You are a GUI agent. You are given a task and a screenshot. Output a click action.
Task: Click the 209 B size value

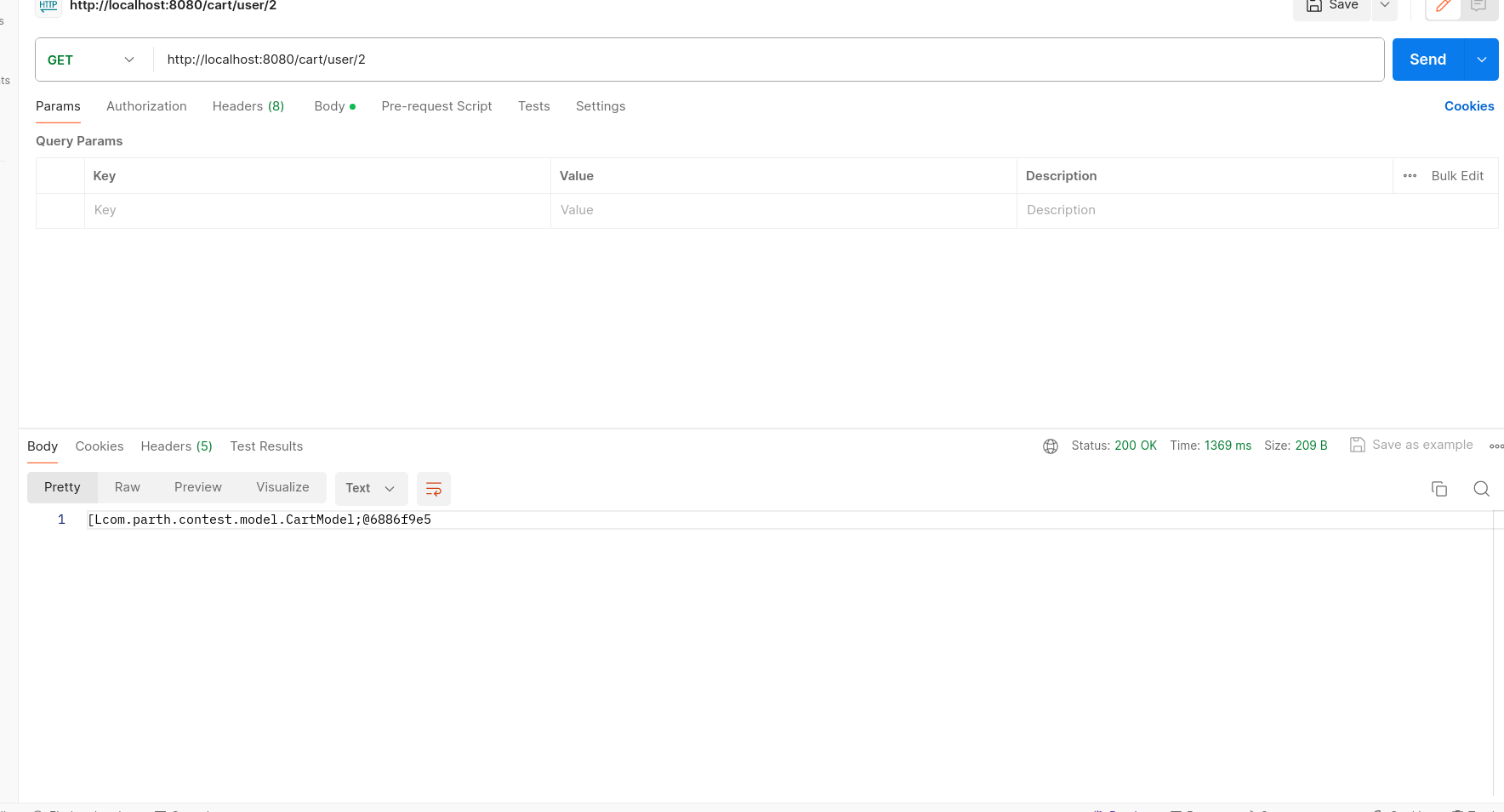pos(1311,446)
